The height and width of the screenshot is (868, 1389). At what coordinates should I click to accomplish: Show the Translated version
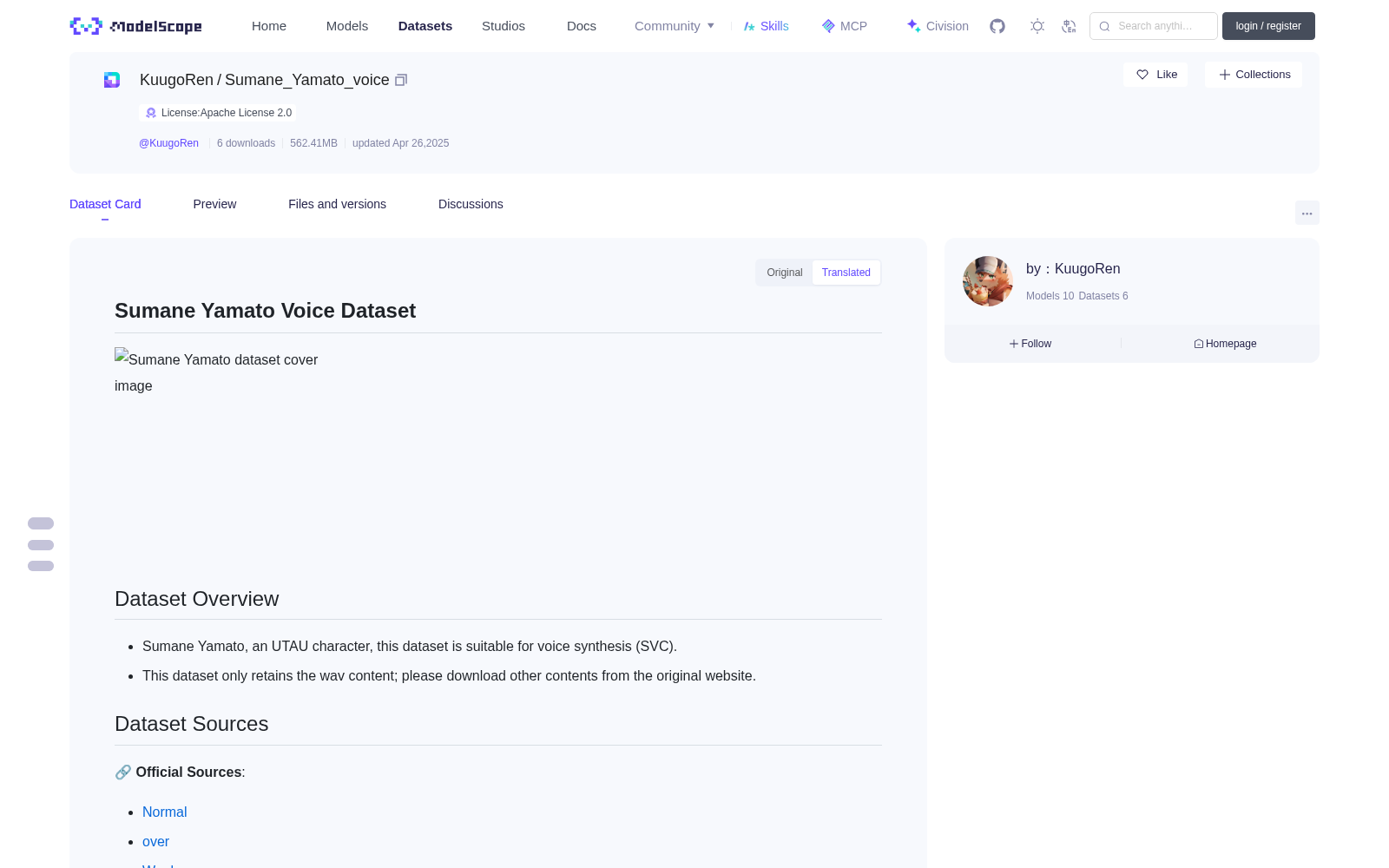tap(846, 273)
